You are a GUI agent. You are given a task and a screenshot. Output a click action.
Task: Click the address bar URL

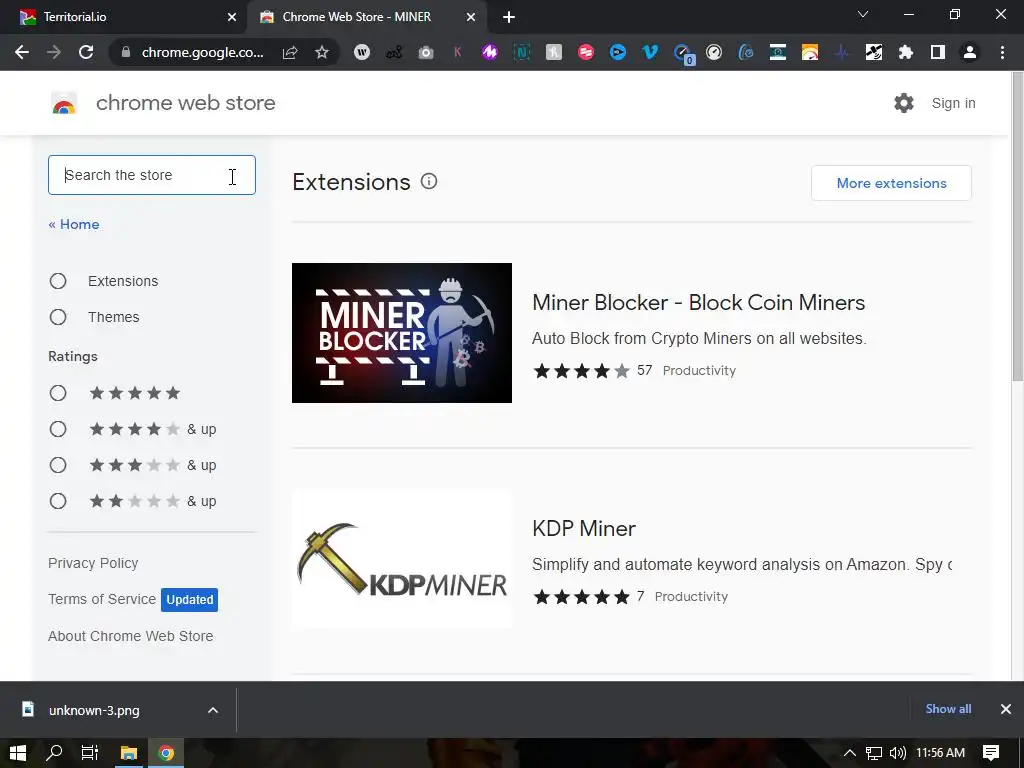coord(202,52)
